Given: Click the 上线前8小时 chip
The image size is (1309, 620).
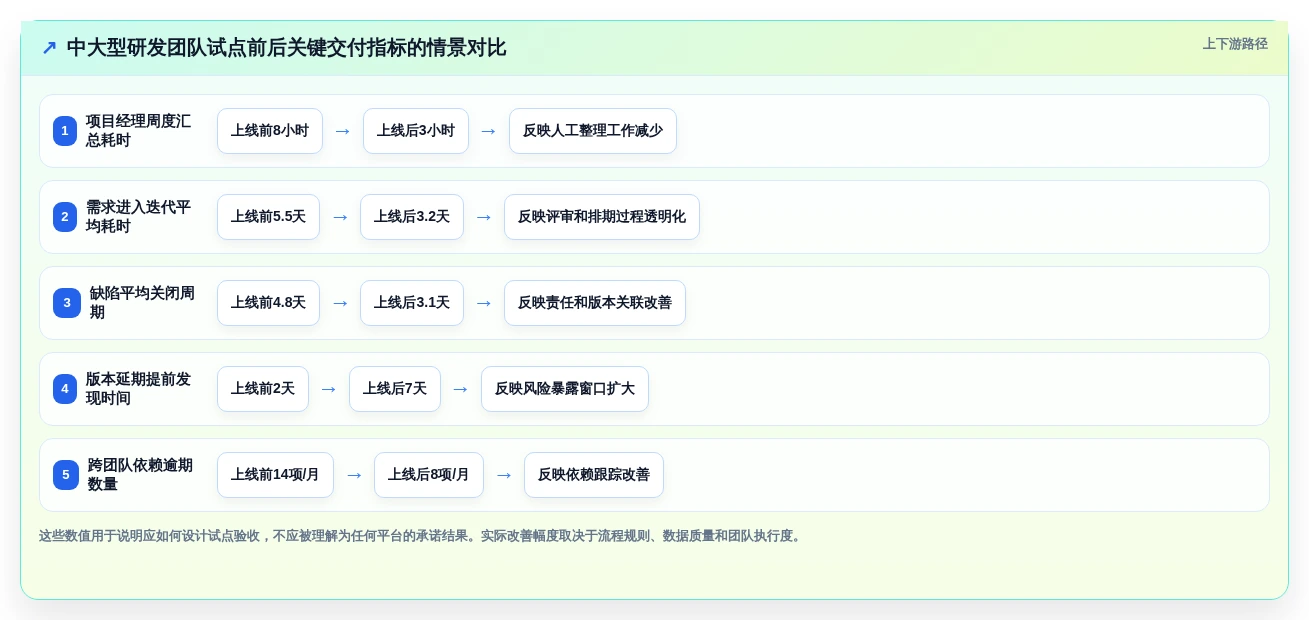Looking at the screenshot, I should pyautogui.click(x=270, y=131).
